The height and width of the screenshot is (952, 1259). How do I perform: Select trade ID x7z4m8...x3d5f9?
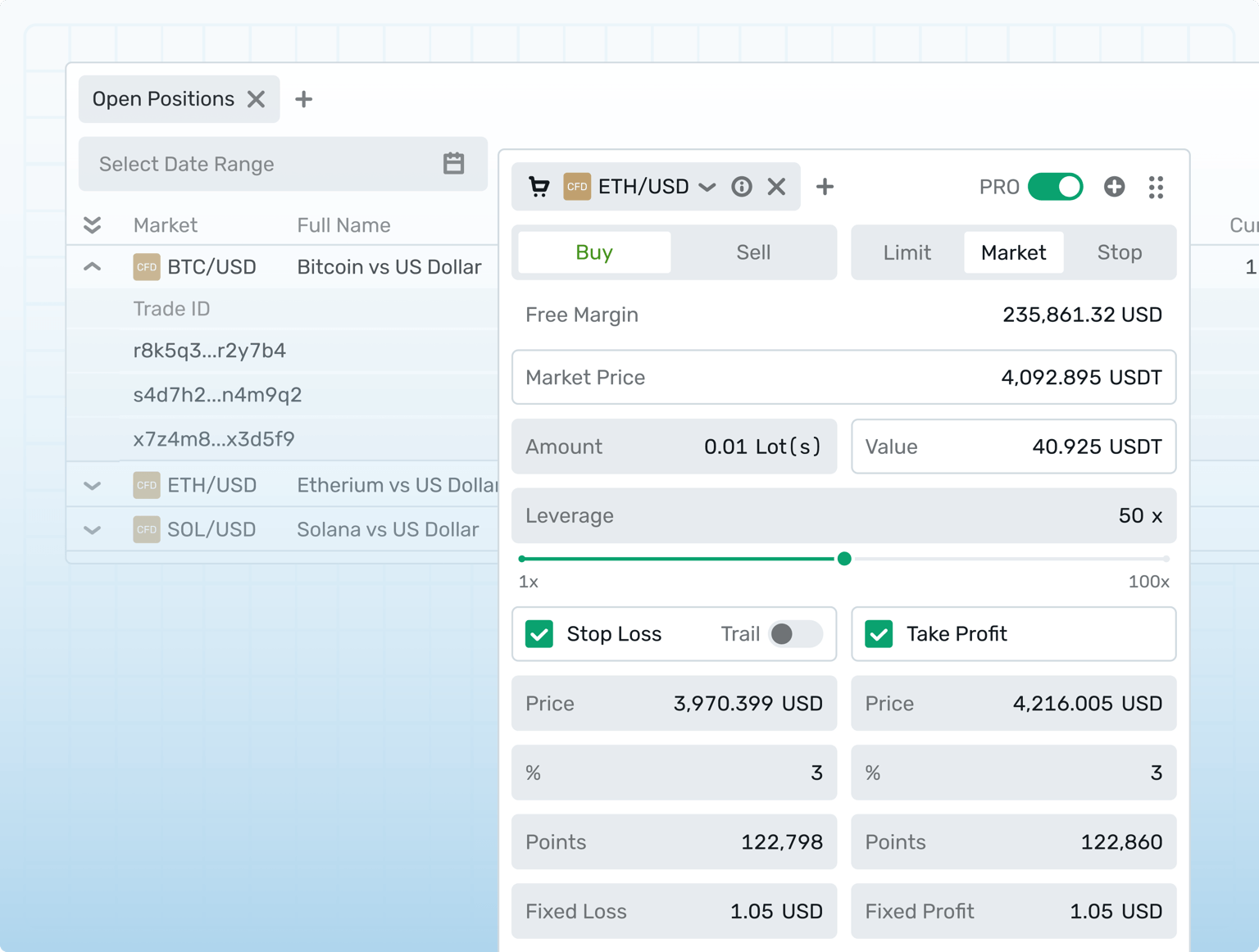(214, 439)
